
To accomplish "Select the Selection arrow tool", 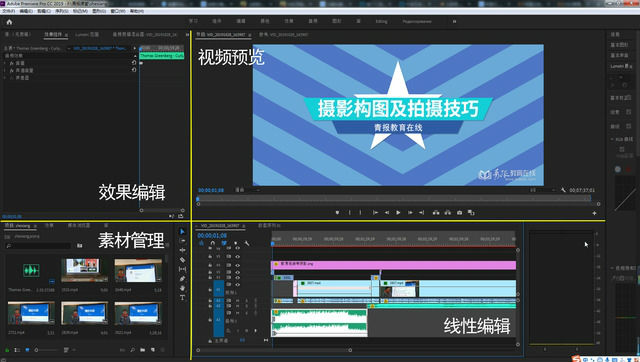I will [182, 231].
